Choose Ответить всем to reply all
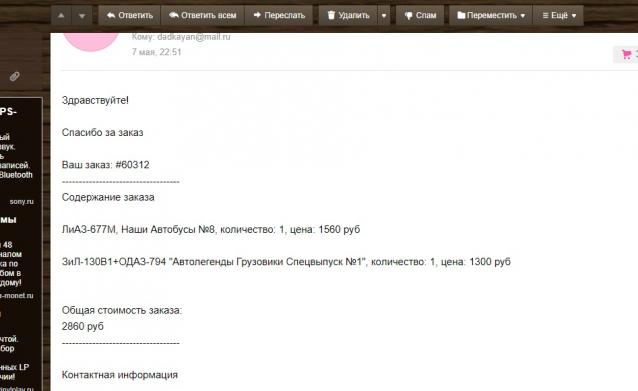This screenshot has width=638, height=391. click(x=203, y=15)
